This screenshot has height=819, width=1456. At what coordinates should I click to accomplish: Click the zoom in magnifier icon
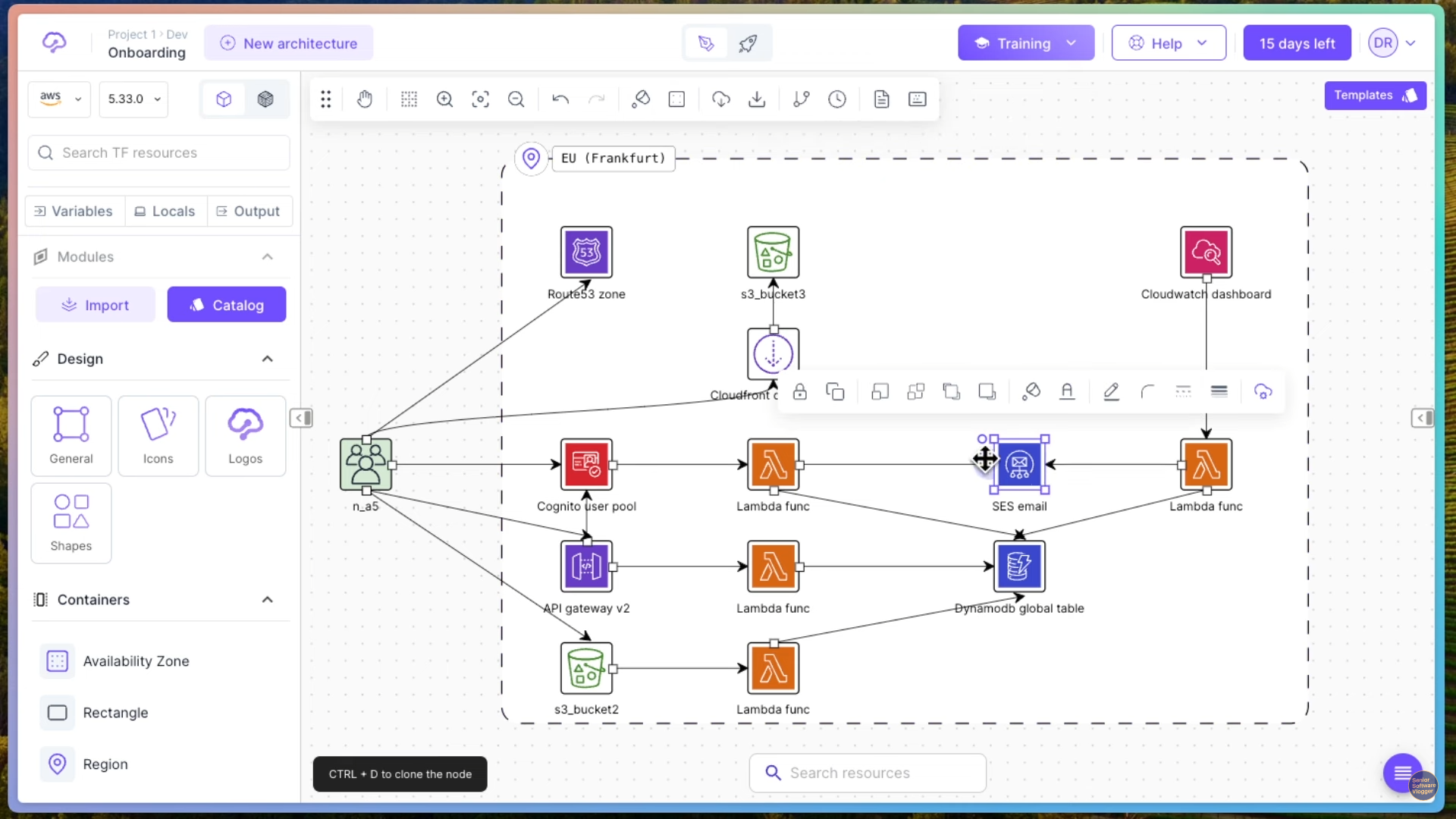(444, 99)
